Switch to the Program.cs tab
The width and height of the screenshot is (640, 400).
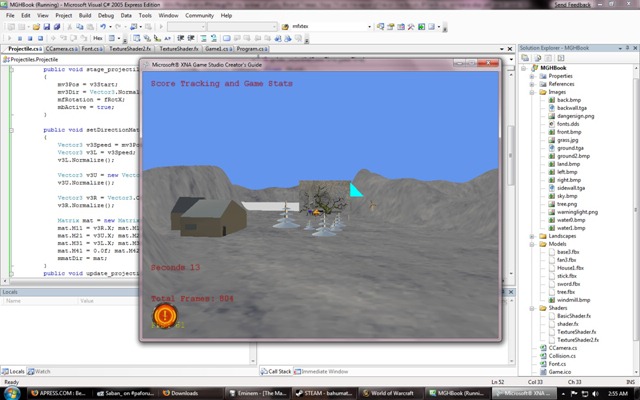pos(252,49)
